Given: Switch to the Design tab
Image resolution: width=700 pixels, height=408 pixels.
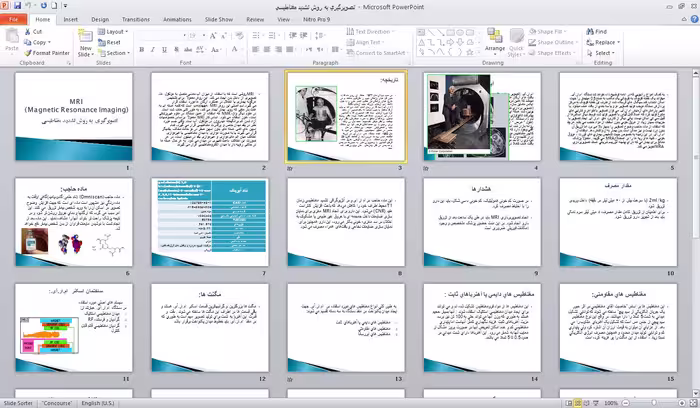Looking at the screenshot, I should 100,20.
